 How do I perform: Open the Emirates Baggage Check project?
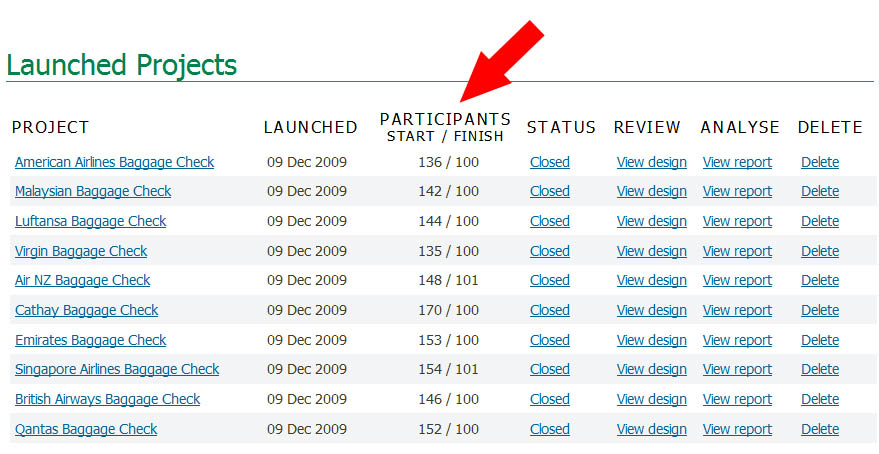90,340
